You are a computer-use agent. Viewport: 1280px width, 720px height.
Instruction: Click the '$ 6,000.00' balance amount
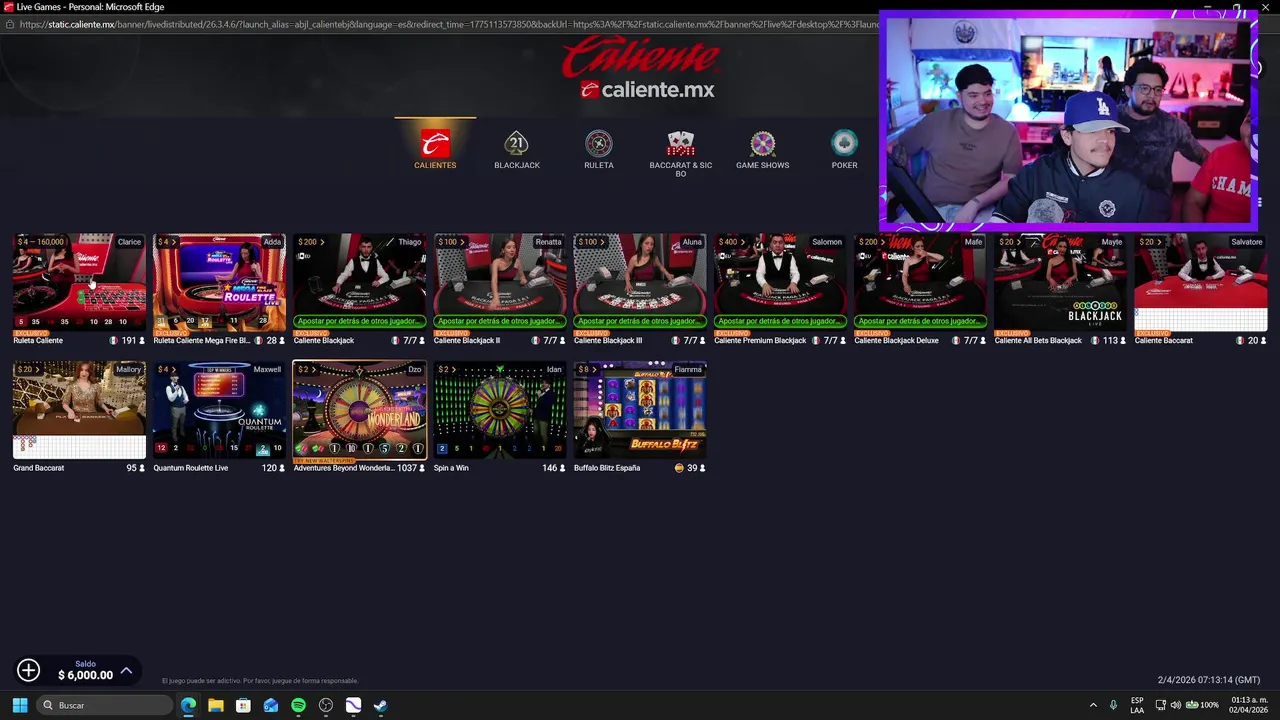[x=85, y=675]
